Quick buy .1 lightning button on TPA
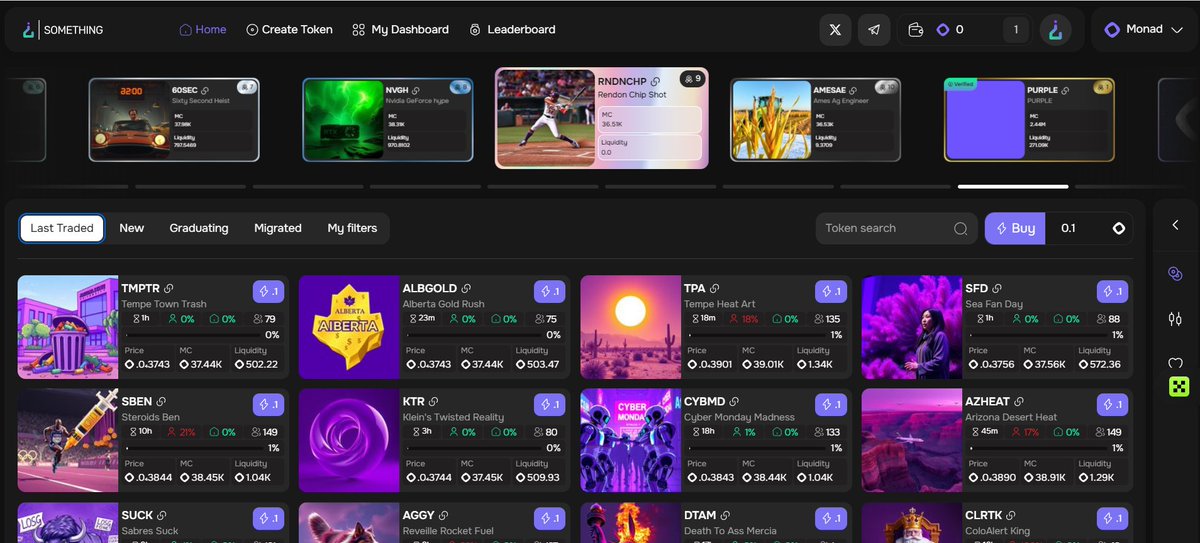1200x543 pixels. click(831, 291)
